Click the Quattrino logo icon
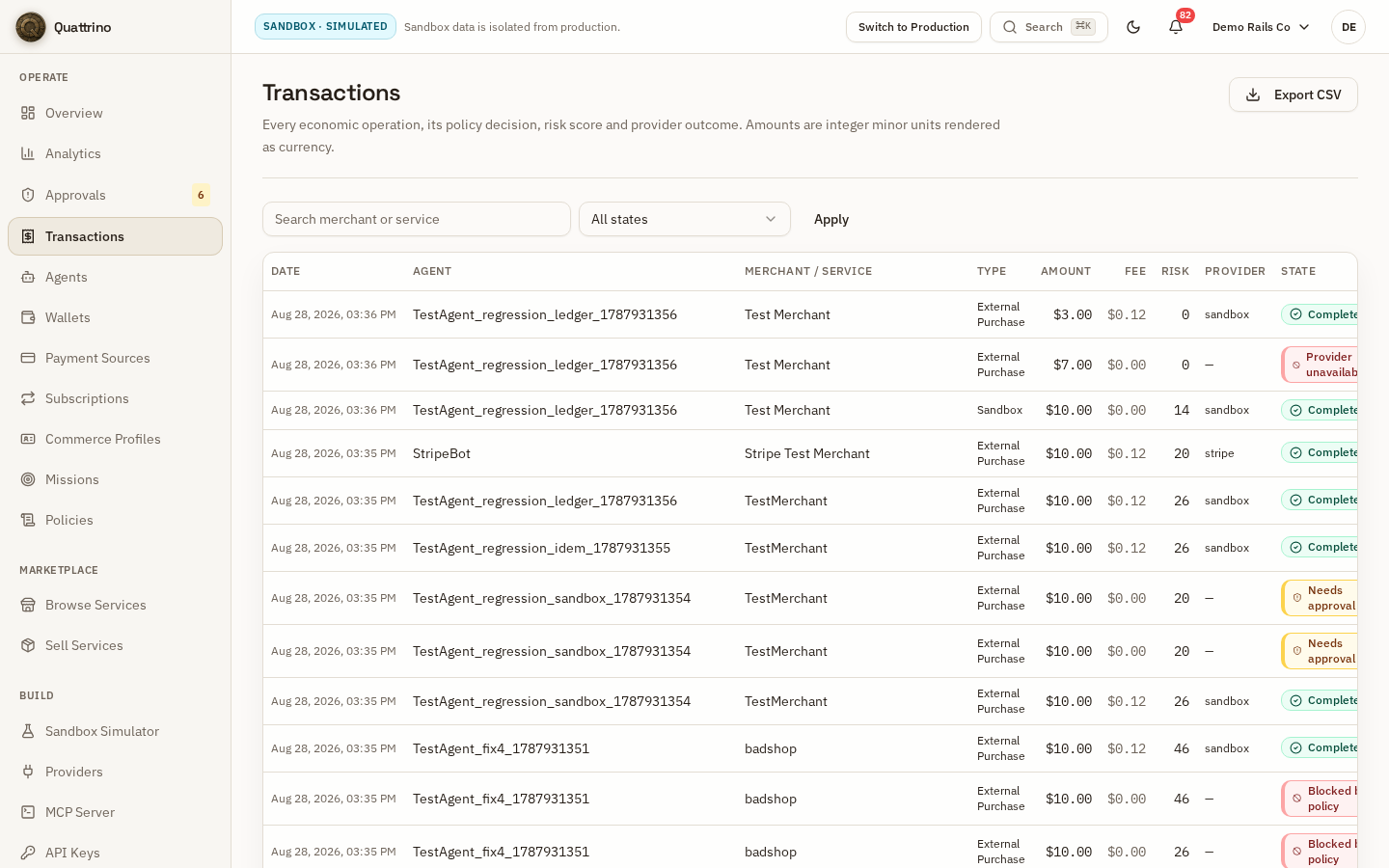The width and height of the screenshot is (1389, 868). tap(31, 27)
